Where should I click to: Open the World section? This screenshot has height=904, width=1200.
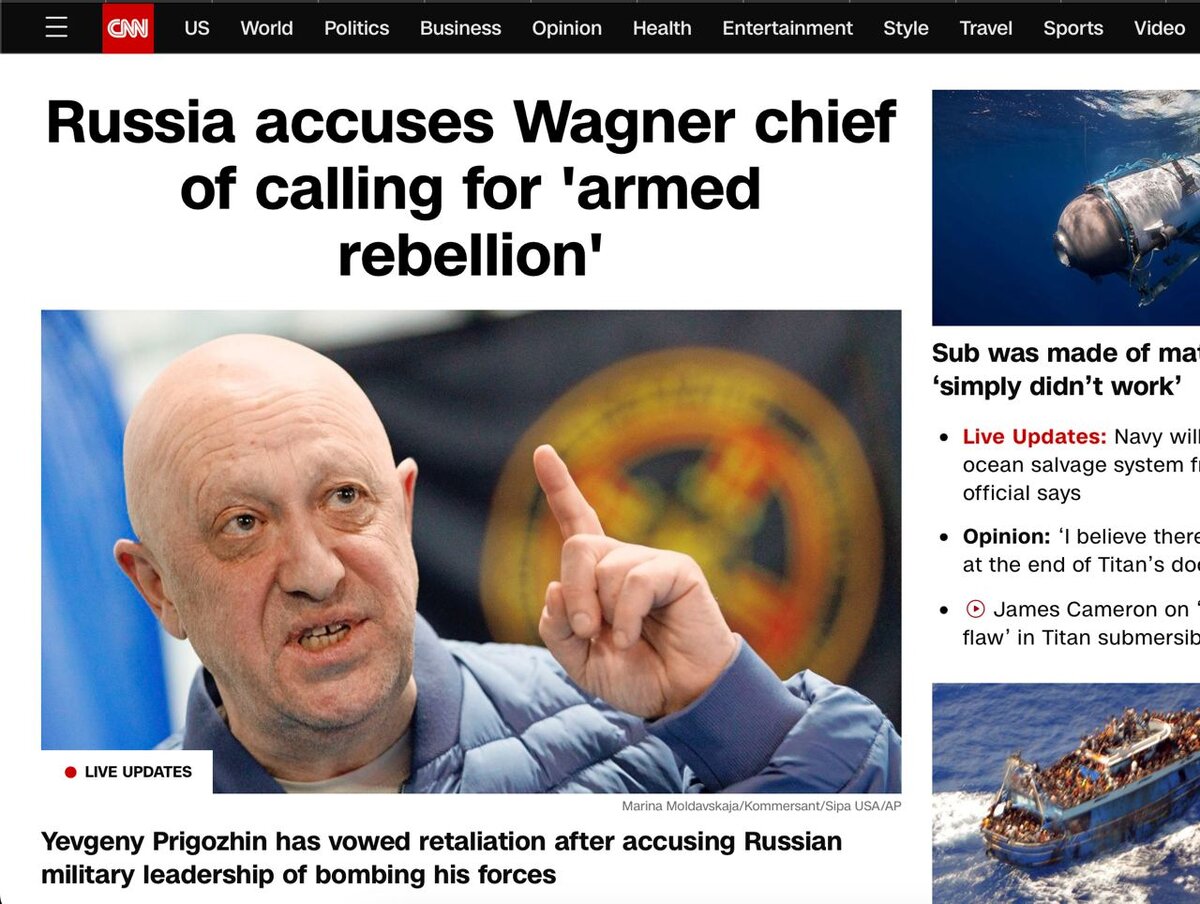(x=267, y=28)
